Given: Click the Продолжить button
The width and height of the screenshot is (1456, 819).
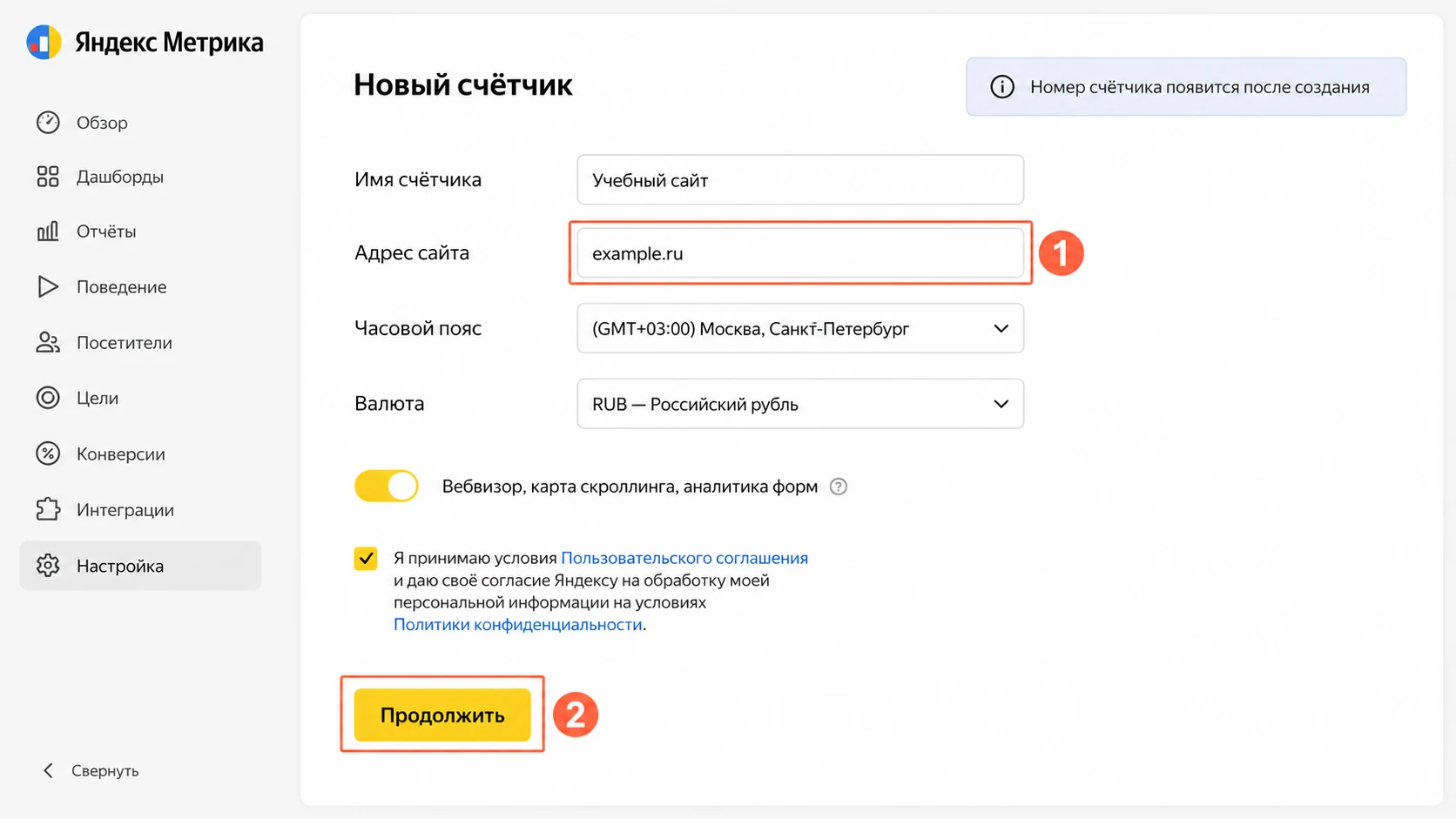Looking at the screenshot, I should click(x=442, y=715).
